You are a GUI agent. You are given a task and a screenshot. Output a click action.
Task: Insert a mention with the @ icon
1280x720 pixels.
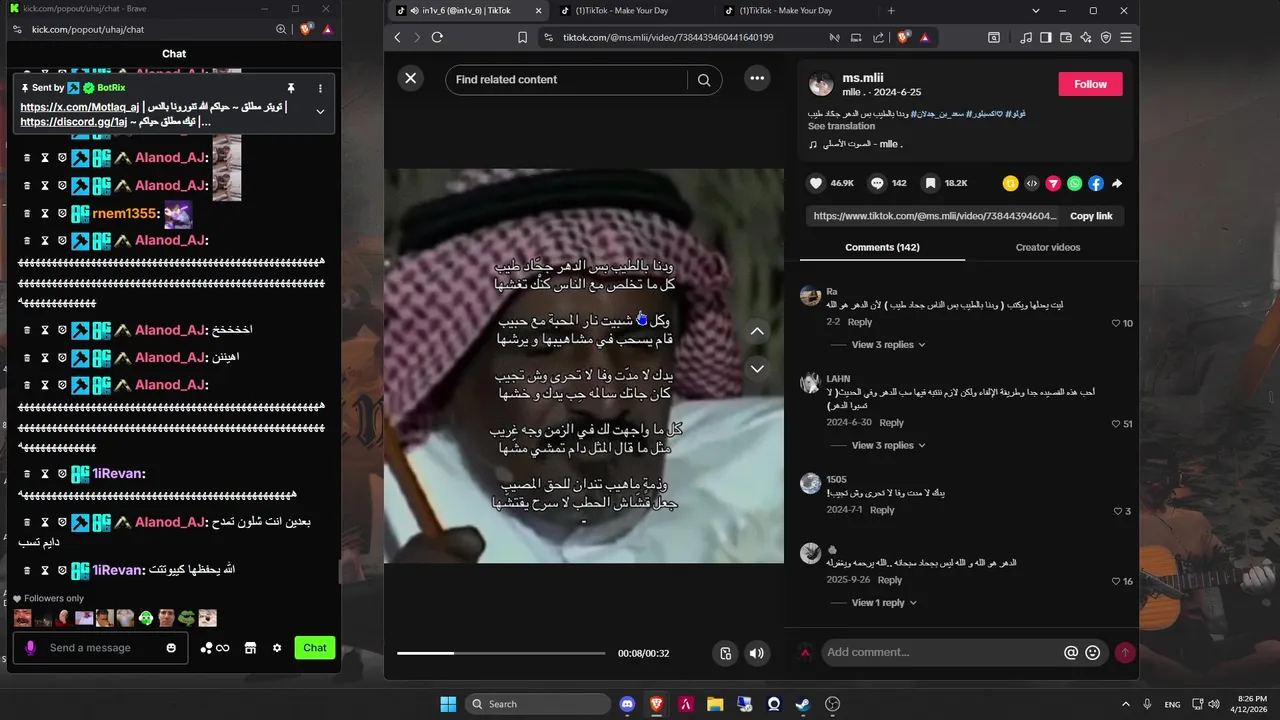(x=1071, y=652)
